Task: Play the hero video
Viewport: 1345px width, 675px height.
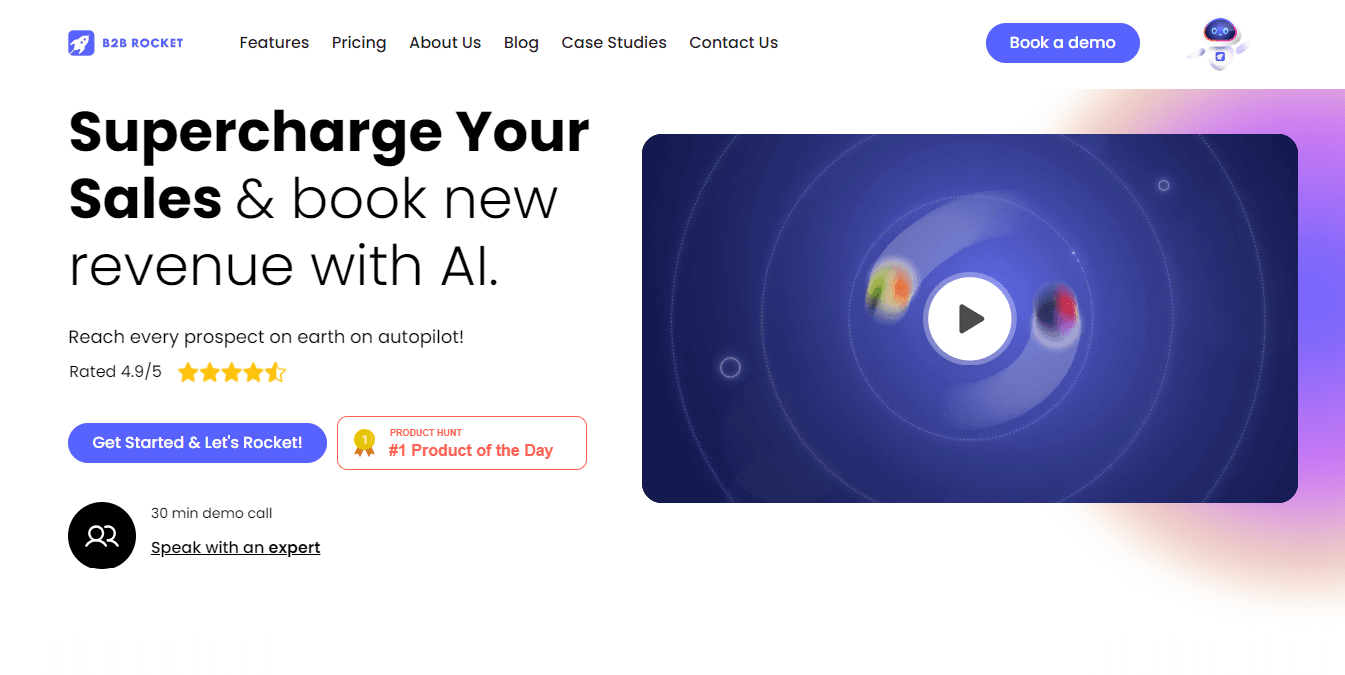Action: coord(970,319)
